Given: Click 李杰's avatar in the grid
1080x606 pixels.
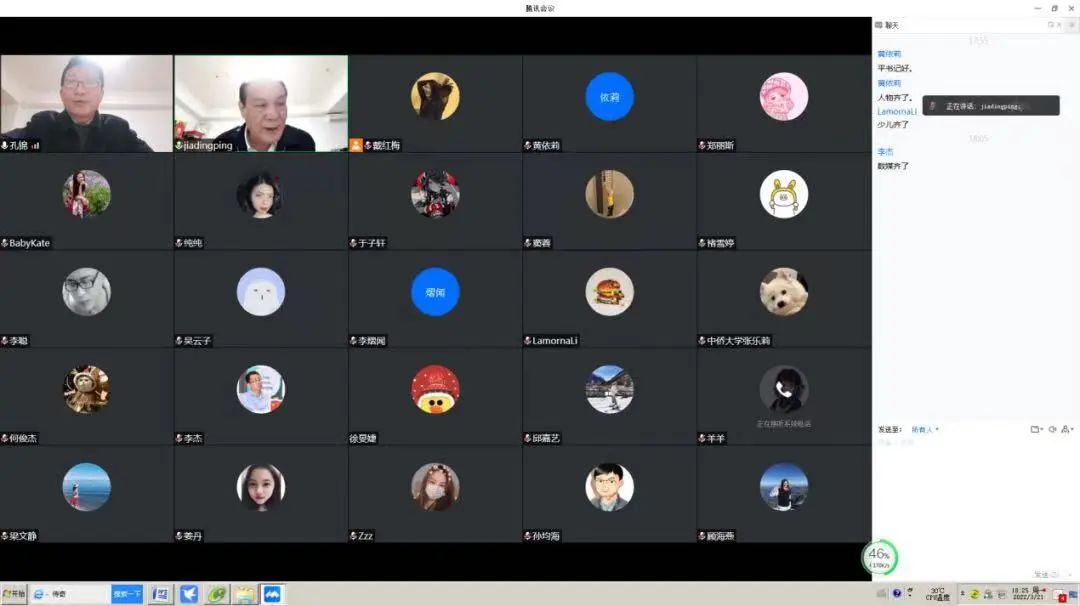Looking at the screenshot, I should (261, 390).
